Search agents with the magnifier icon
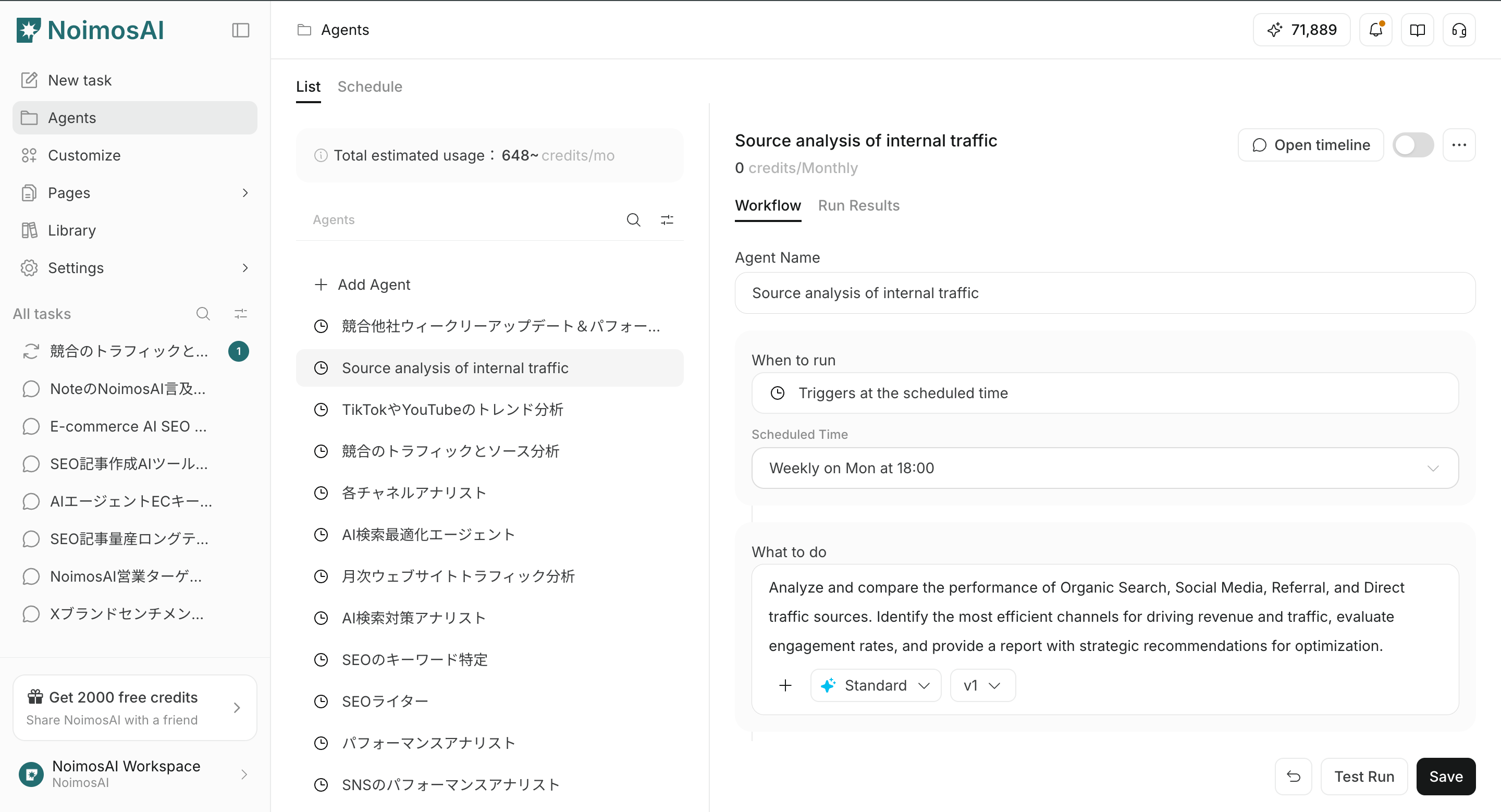This screenshot has height=812, width=1501. tap(633, 219)
